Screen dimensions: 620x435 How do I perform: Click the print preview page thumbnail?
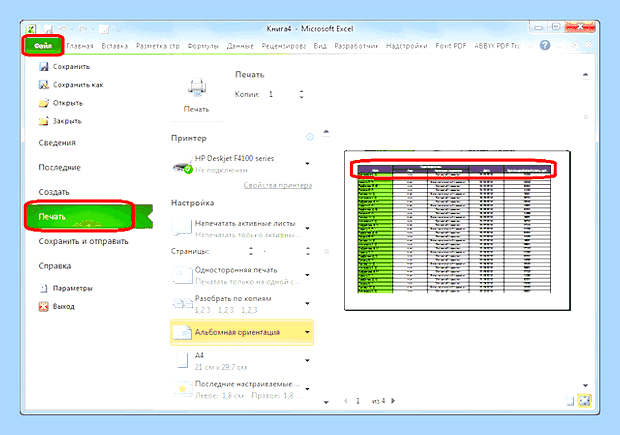pyautogui.click(x=457, y=230)
